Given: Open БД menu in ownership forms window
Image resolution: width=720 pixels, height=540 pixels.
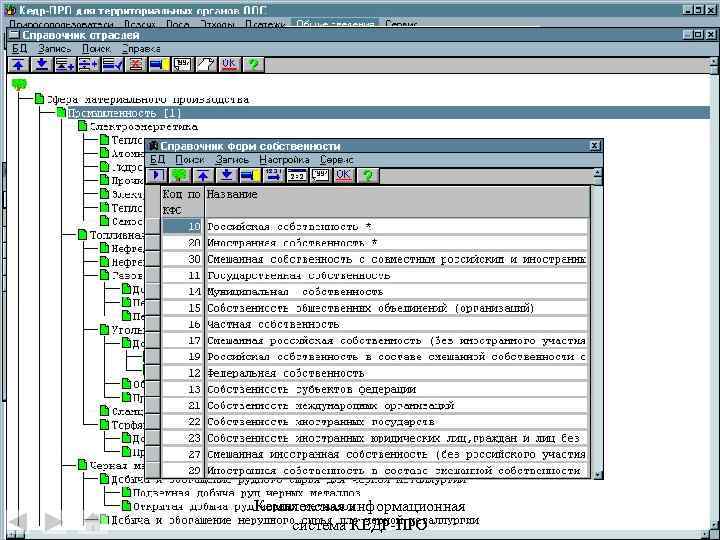Looking at the screenshot, I should click(158, 160).
